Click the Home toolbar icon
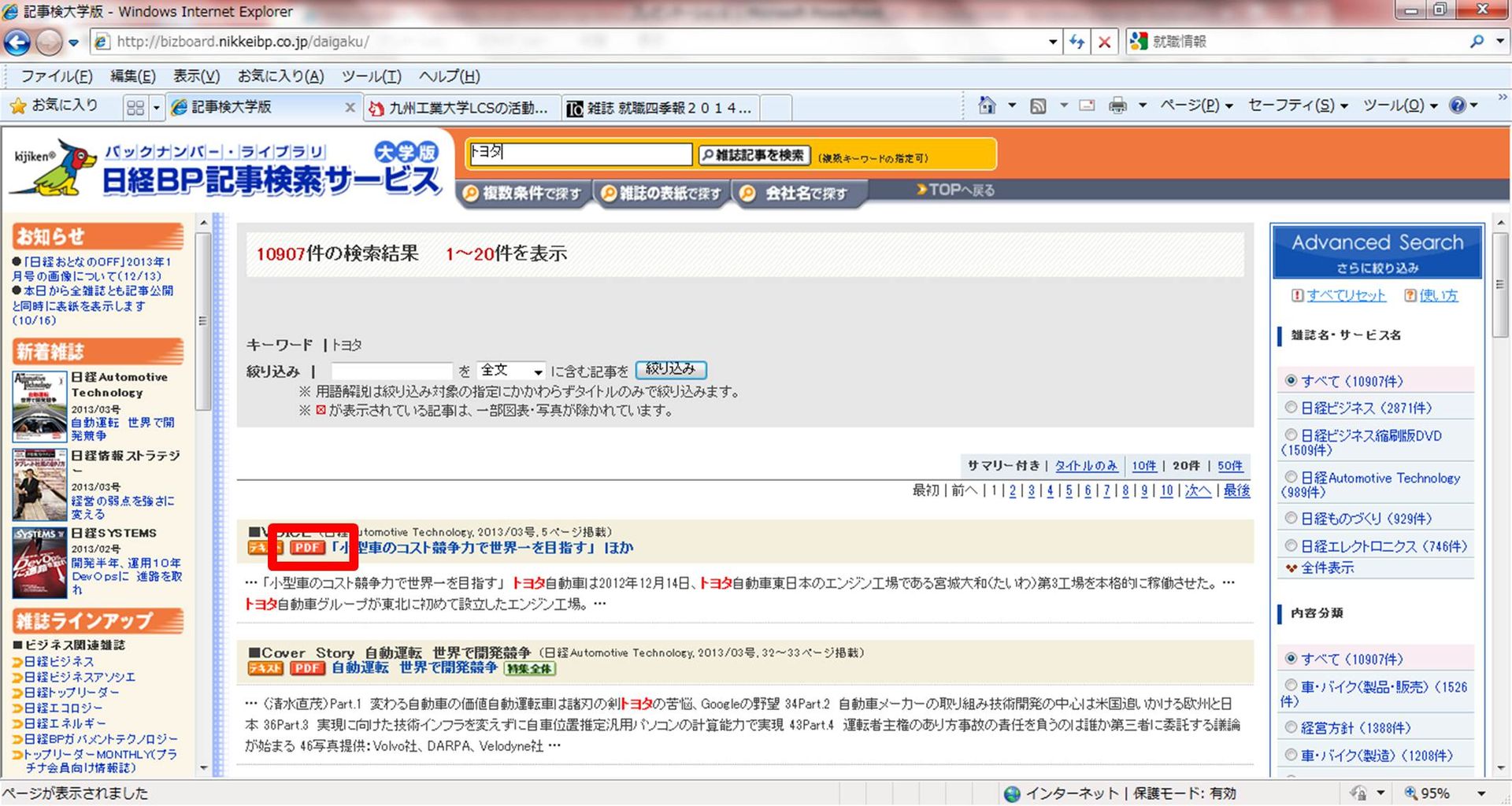The height and width of the screenshot is (806, 1512). pyautogui.click(x=987, y=105)
